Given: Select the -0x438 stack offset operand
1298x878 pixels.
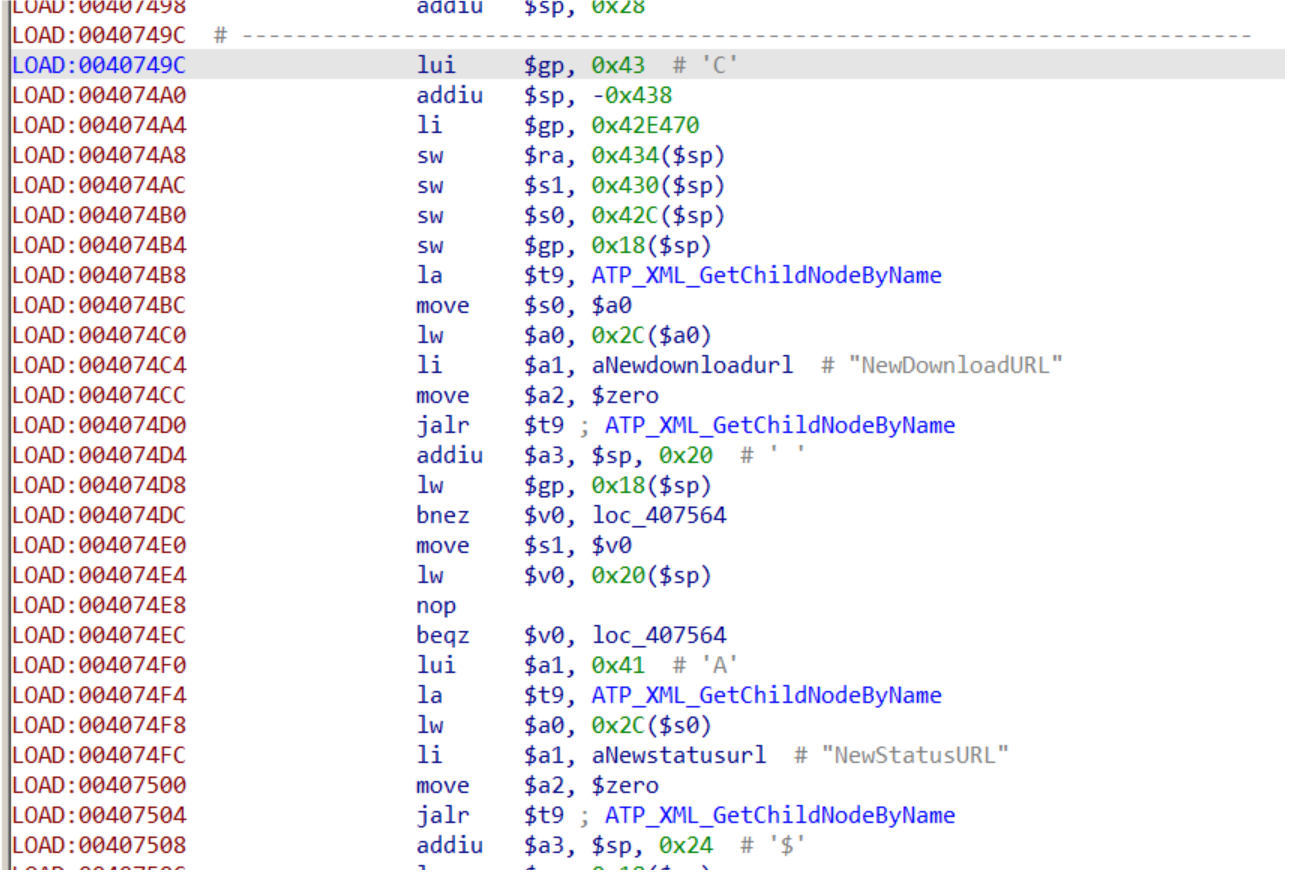Looking at the screenshot, I should point(632,95).
